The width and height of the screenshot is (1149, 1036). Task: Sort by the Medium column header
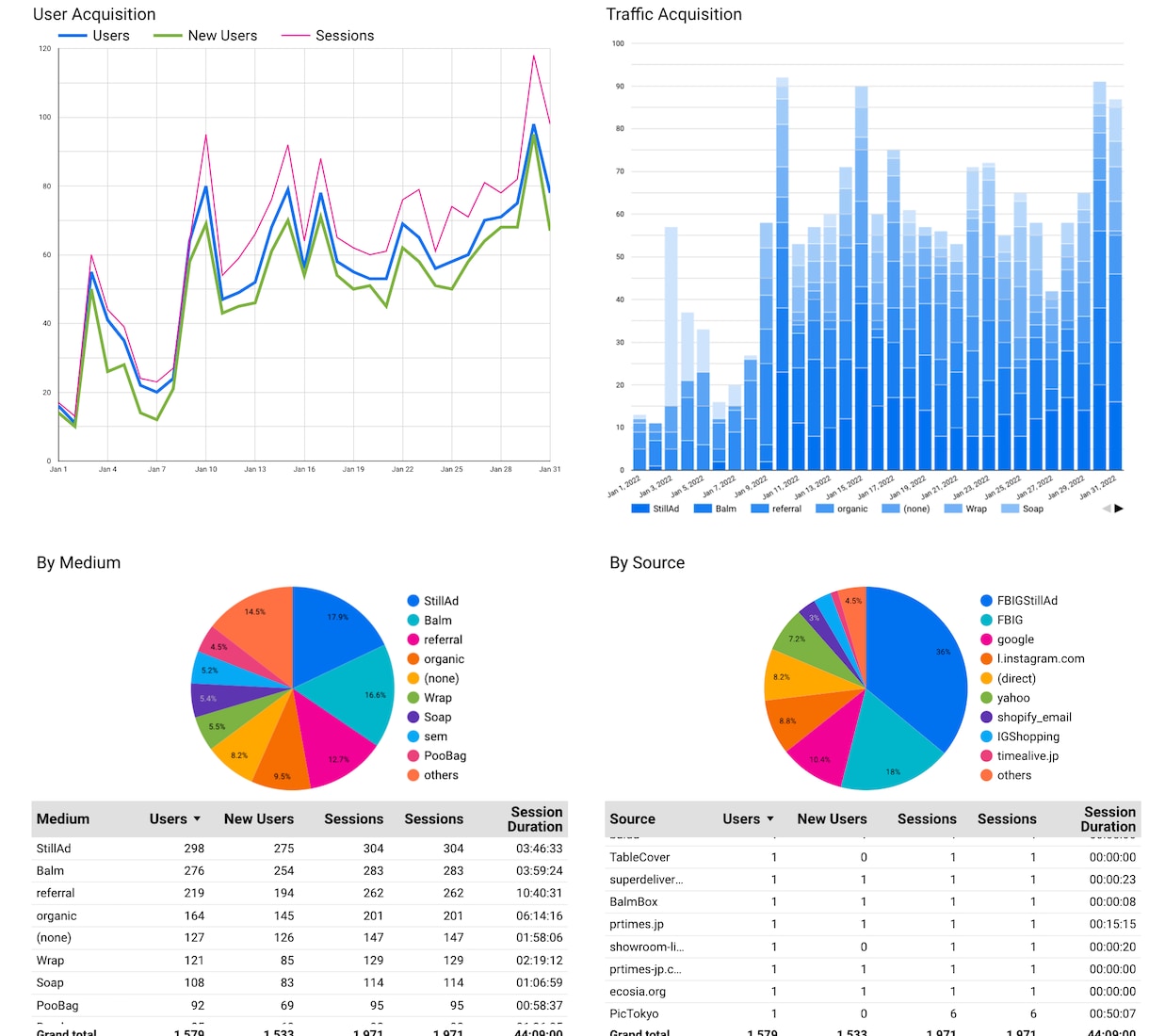(63, 819)
